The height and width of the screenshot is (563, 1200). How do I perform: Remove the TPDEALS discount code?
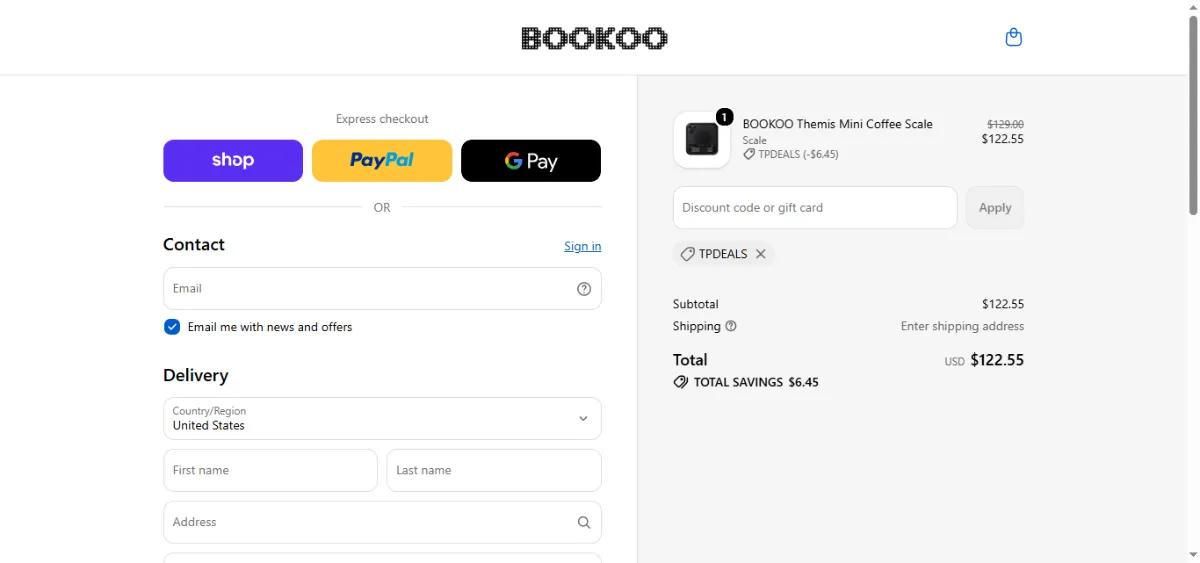pyautogui.click(x=761, y=254)
